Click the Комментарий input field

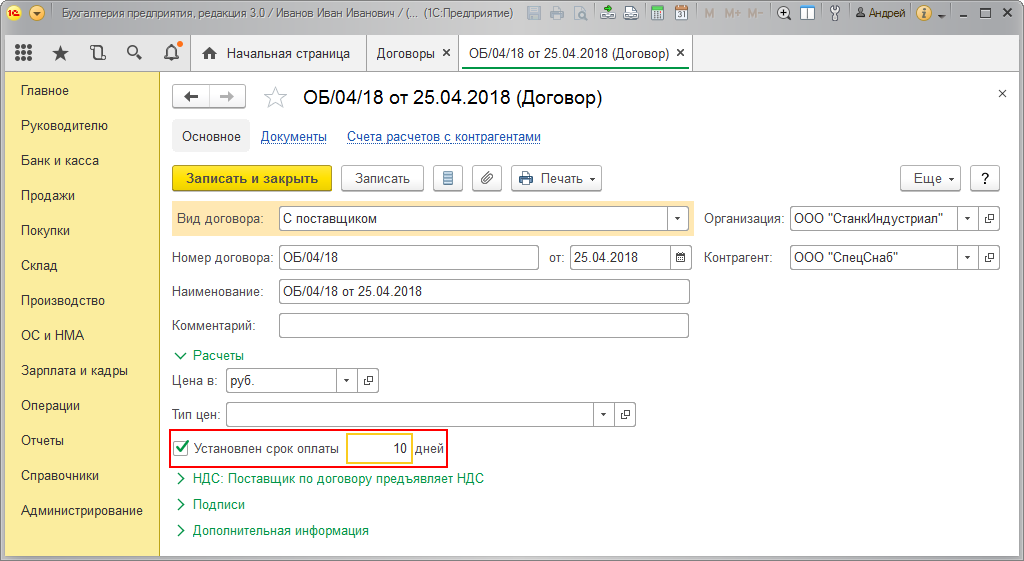click(484, 325)
